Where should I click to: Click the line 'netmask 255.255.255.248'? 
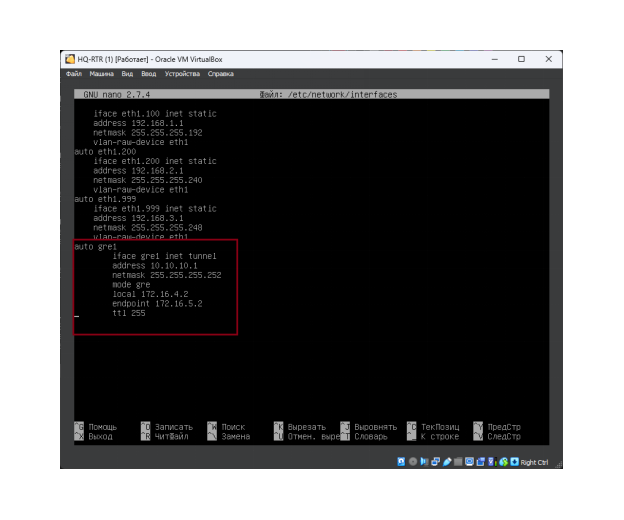(148, 228)
